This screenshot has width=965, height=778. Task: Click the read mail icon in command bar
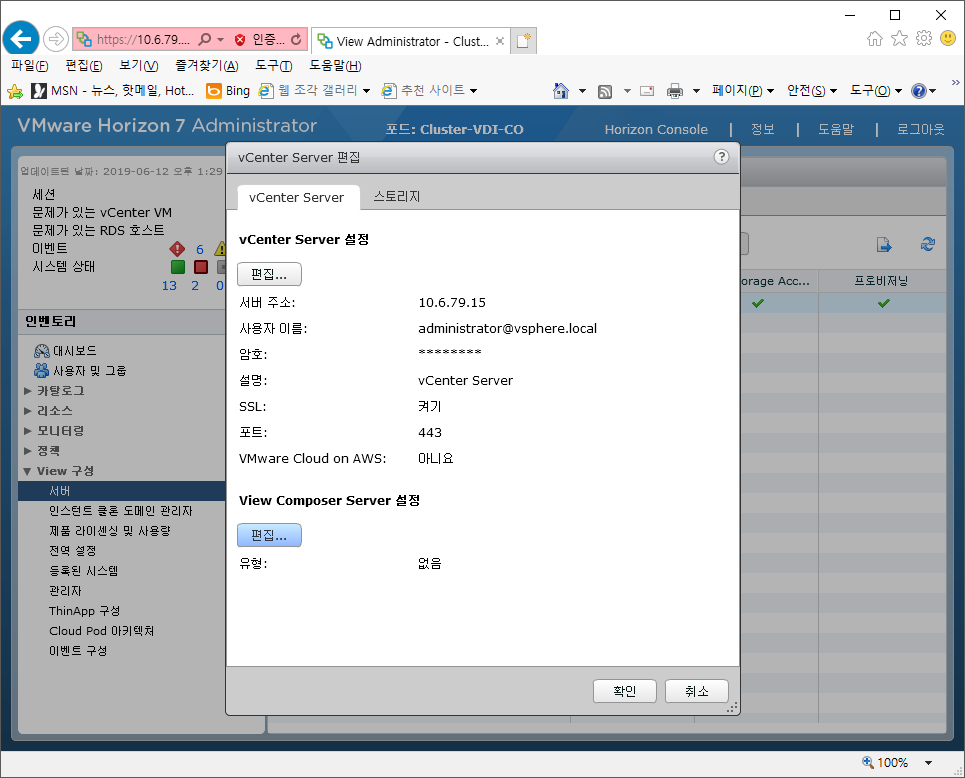[647, 91]
